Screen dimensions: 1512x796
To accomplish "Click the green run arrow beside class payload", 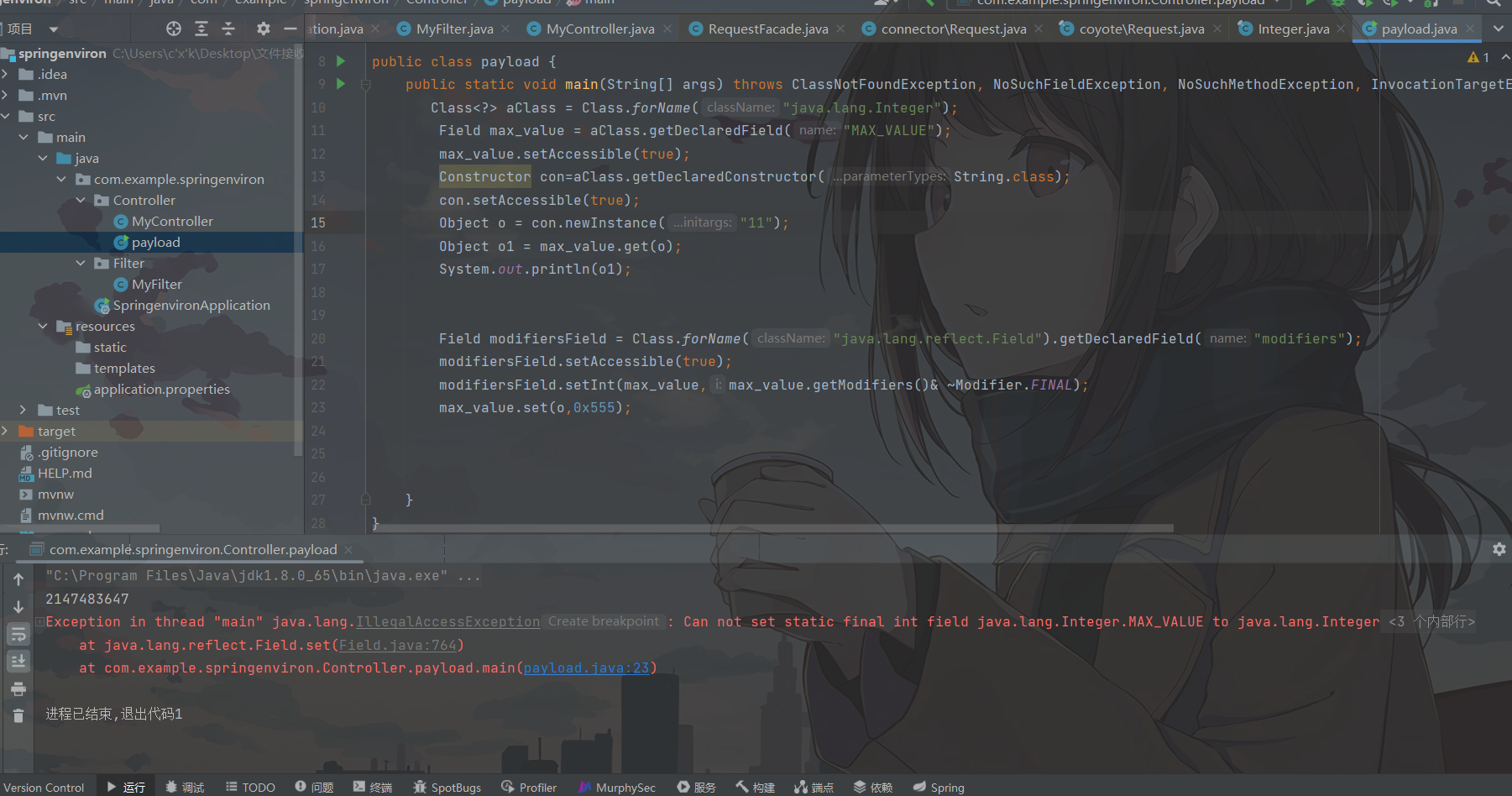I will pyautogui.click(x=341, y=61).
